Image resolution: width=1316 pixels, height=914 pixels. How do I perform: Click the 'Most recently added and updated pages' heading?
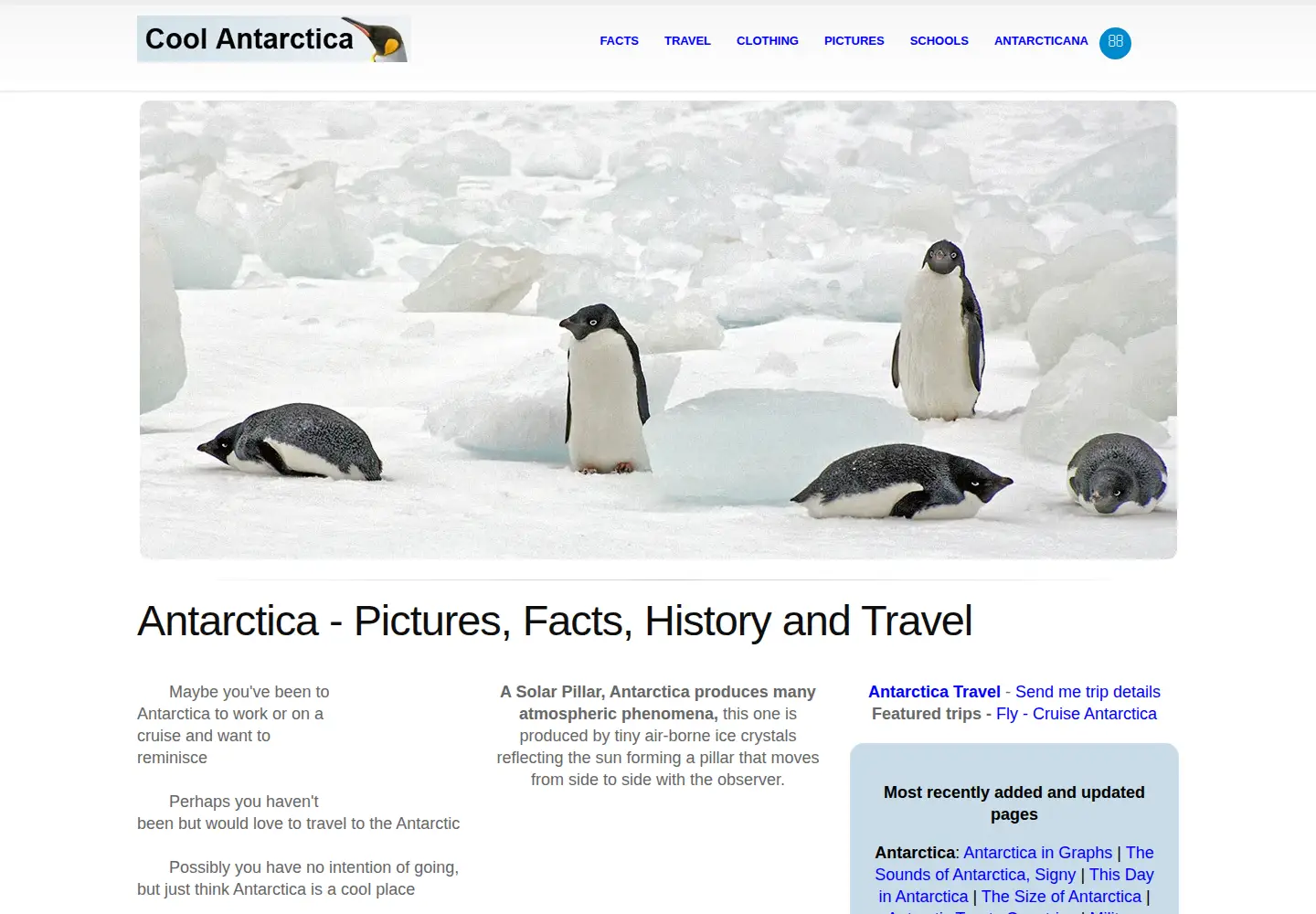[x=1014, y=803]
